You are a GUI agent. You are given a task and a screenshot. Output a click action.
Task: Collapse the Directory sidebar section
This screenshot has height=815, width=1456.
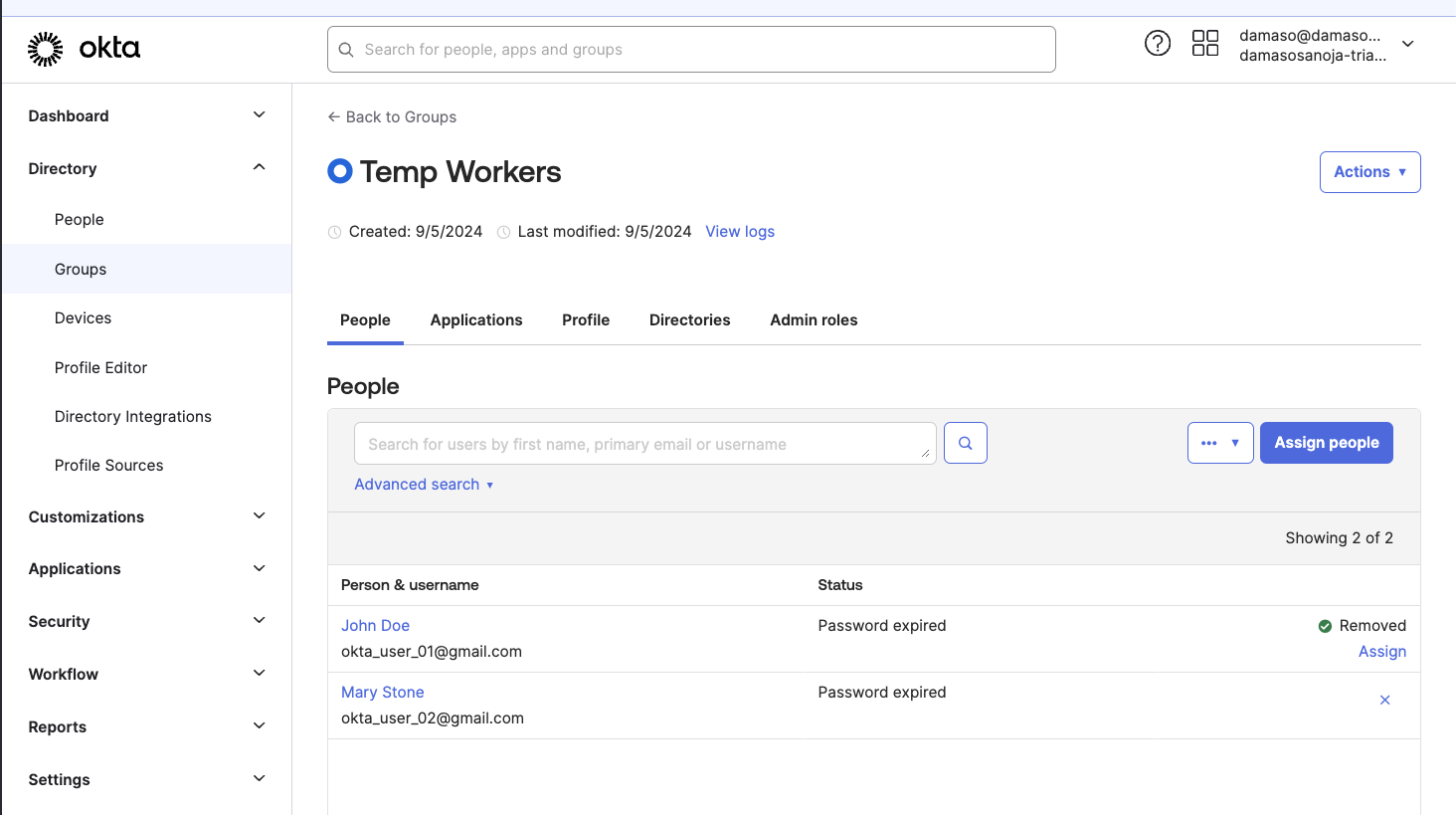point(258,167)
